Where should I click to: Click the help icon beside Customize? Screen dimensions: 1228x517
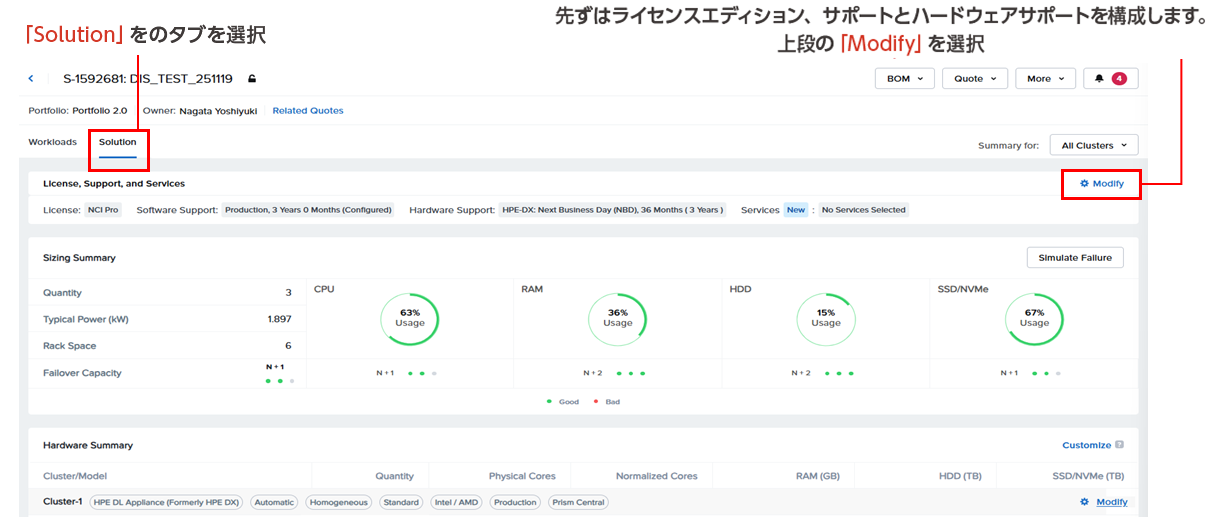[x=1119, y=445]
